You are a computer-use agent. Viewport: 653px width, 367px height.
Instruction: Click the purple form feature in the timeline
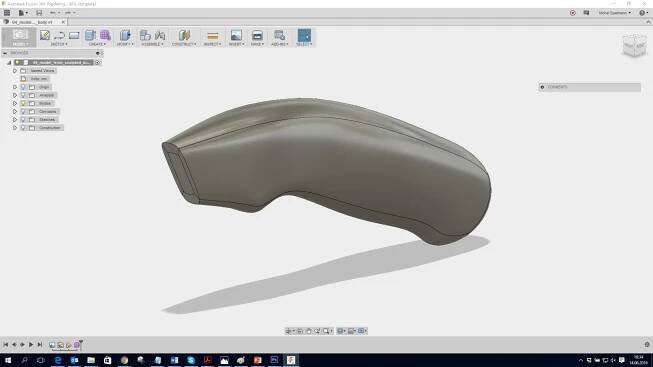point(77,345)
